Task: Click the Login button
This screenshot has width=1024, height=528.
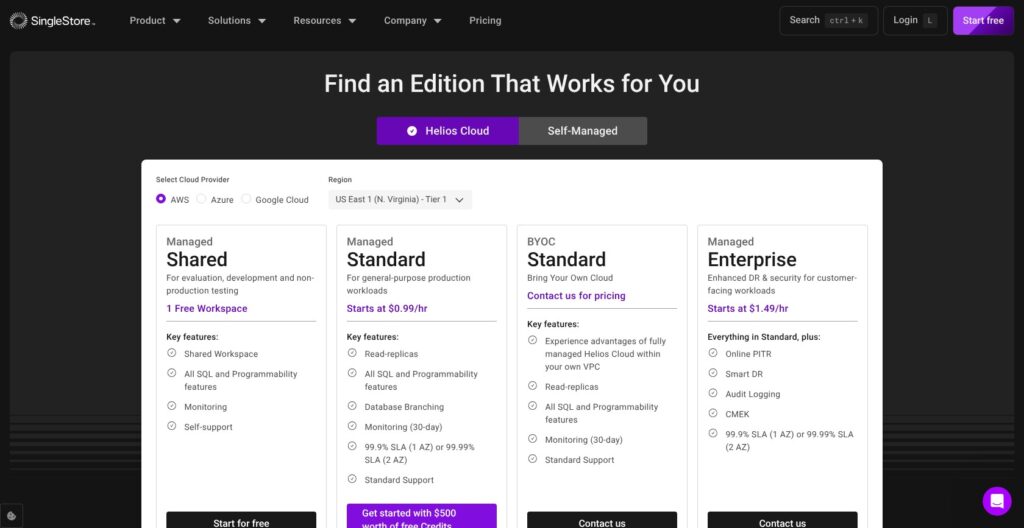Action: coord(915,20)
